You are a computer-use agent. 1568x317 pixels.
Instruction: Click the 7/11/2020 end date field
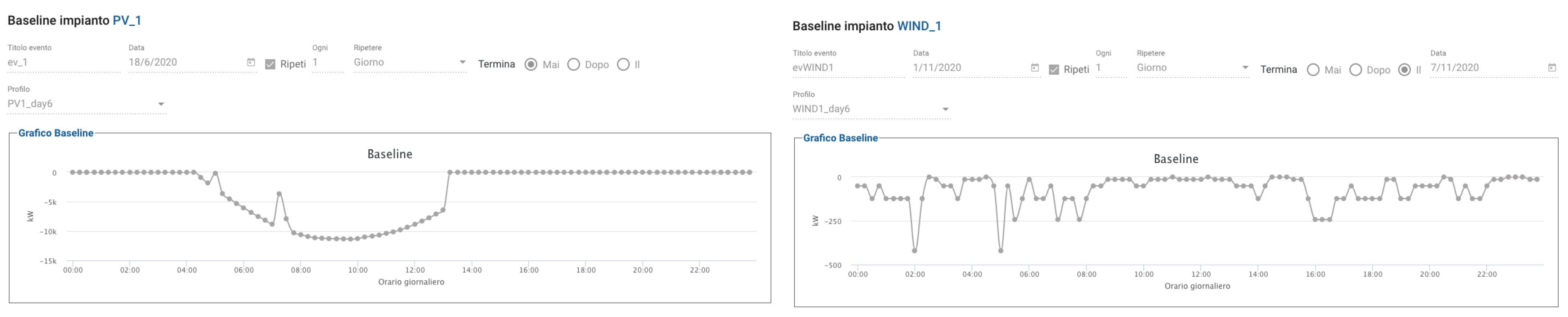pos(1485,68)
